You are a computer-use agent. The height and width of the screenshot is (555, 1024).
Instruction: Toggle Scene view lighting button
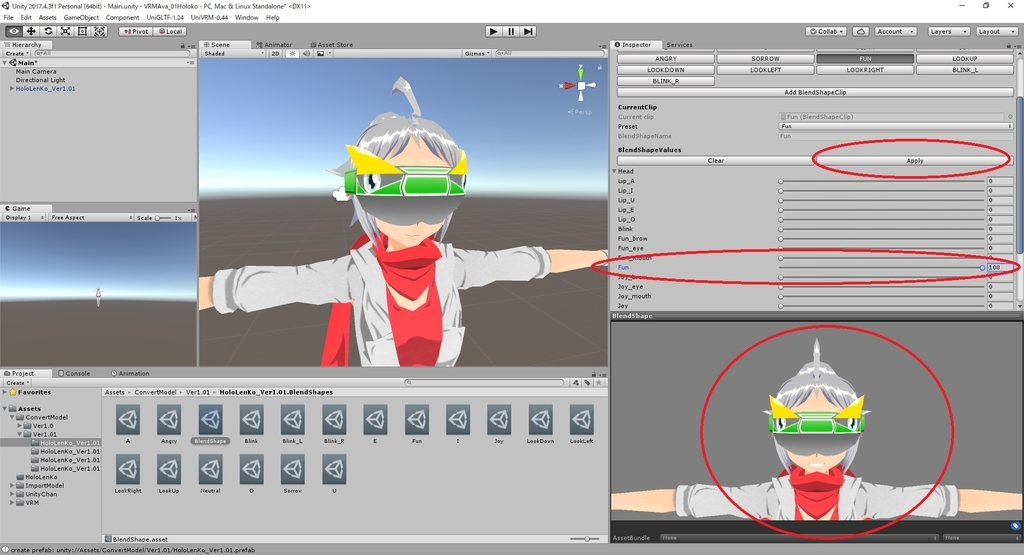click(x=292, y=54)
